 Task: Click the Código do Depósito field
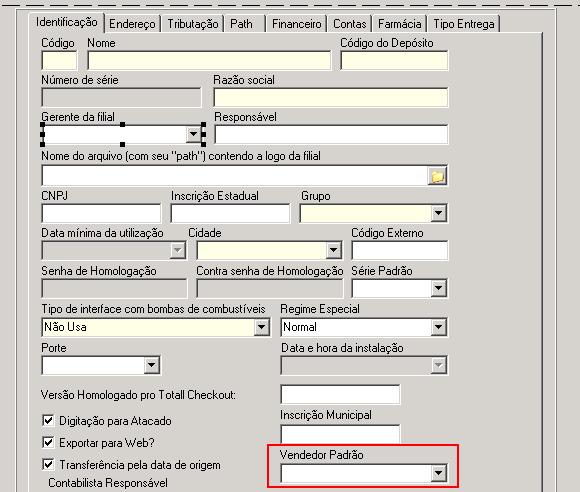point(394,60)
